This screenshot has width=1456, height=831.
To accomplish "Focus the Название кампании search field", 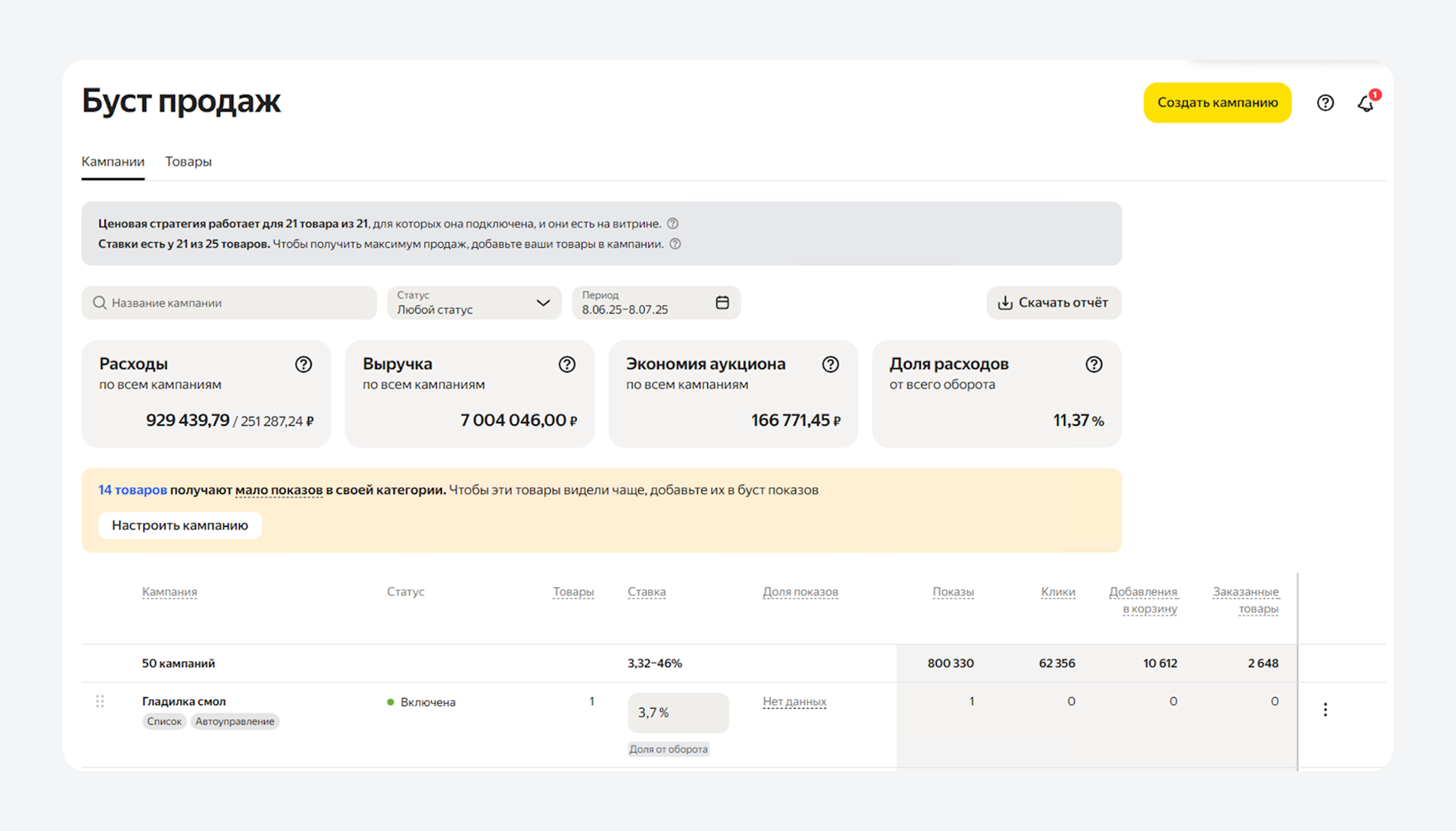I will [x=229, y=303].
